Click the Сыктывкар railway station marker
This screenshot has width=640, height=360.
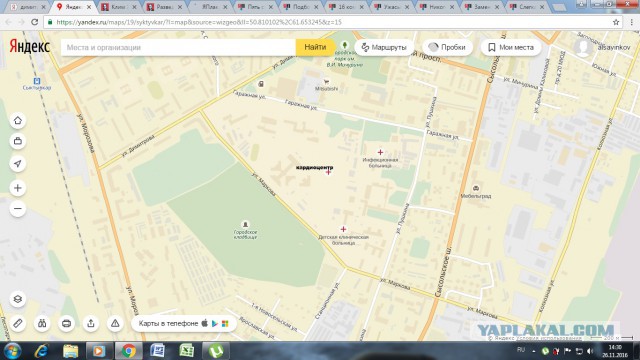click(37, 81)
